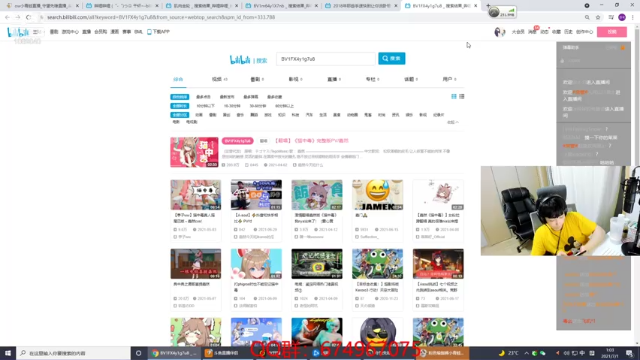
Task: Switch to grid view layout icon
Action: coord(454,96)
